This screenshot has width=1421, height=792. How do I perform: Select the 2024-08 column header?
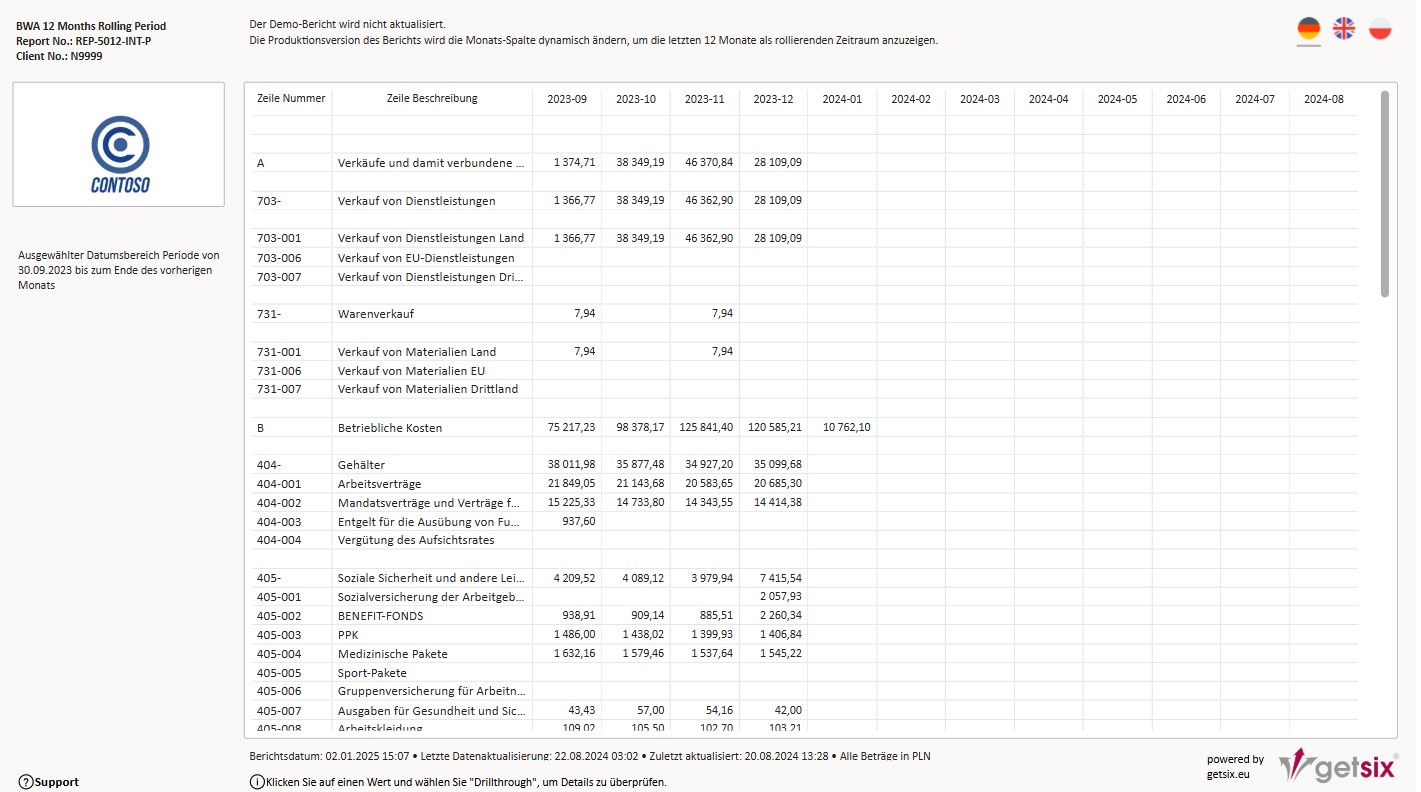tap(1324, 99)
